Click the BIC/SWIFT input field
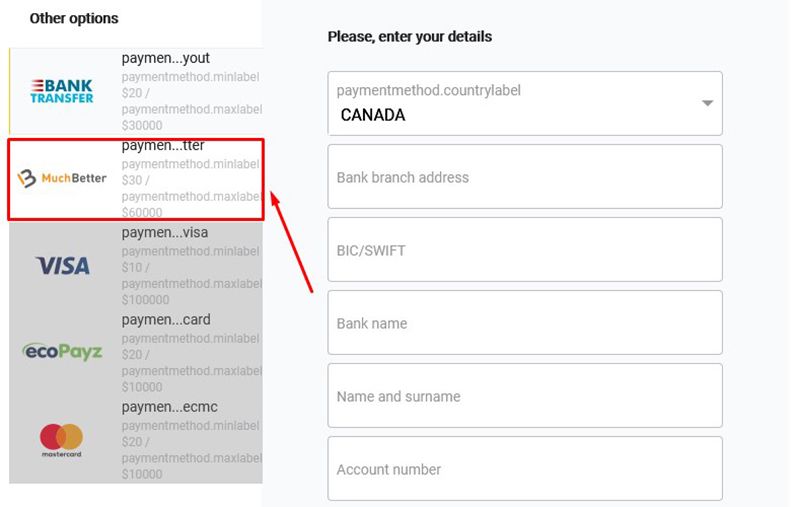The height and width of the screenshot is (507, 800). tap(524, 250)
